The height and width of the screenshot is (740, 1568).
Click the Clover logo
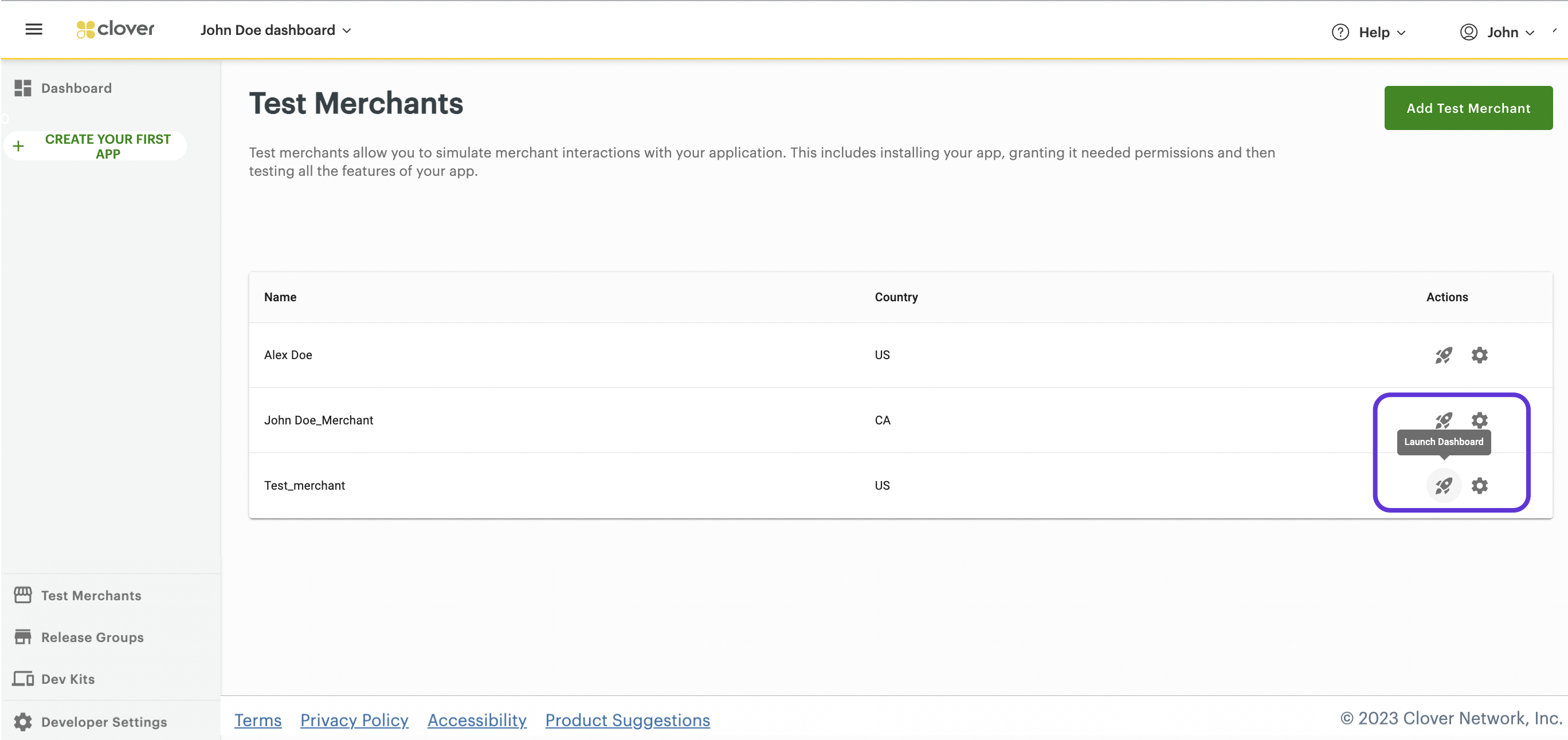click(x=116, y=29)
